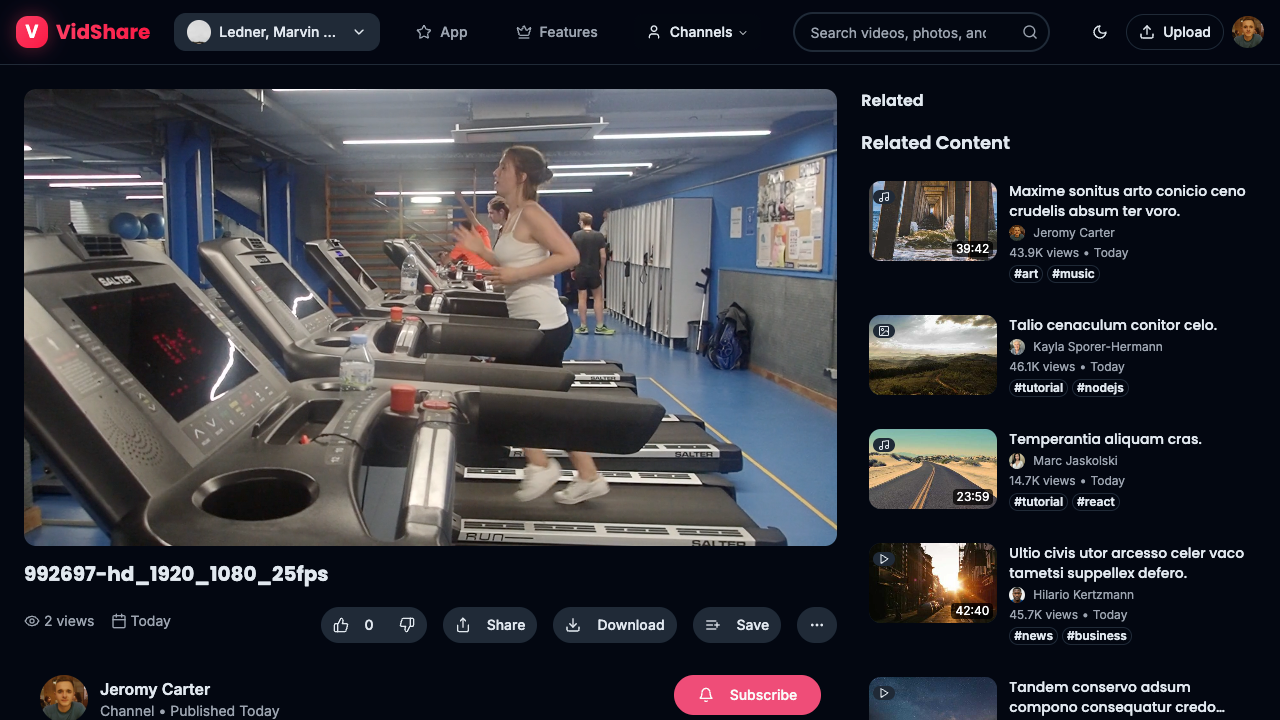Select the #nodejs tag

[1100, 388]
